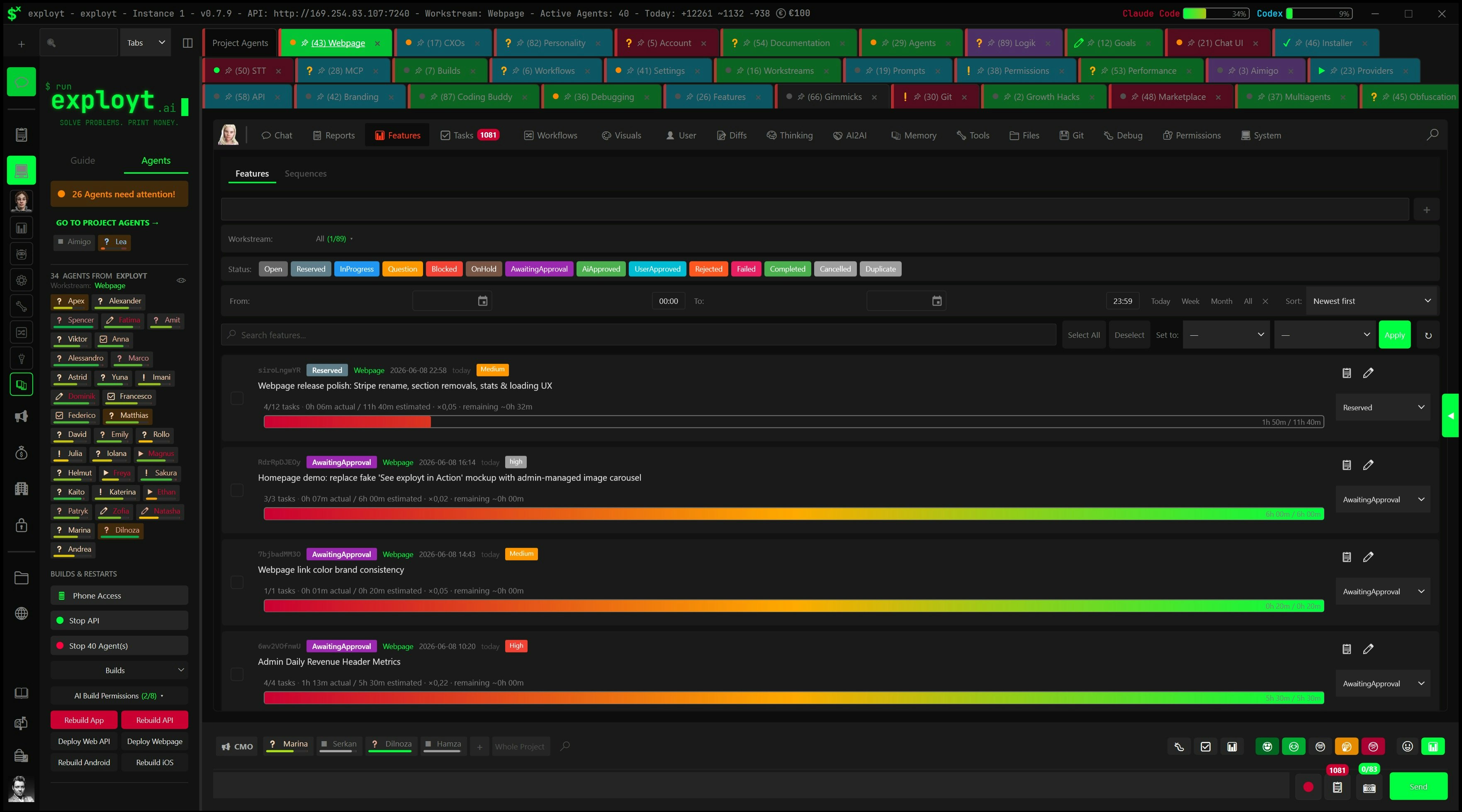This screenshot has width=1462, height=812.
Task: Tick checkbox for Homepage demo carousel feature
Action: pyautogui.click(x=237, y=490)
